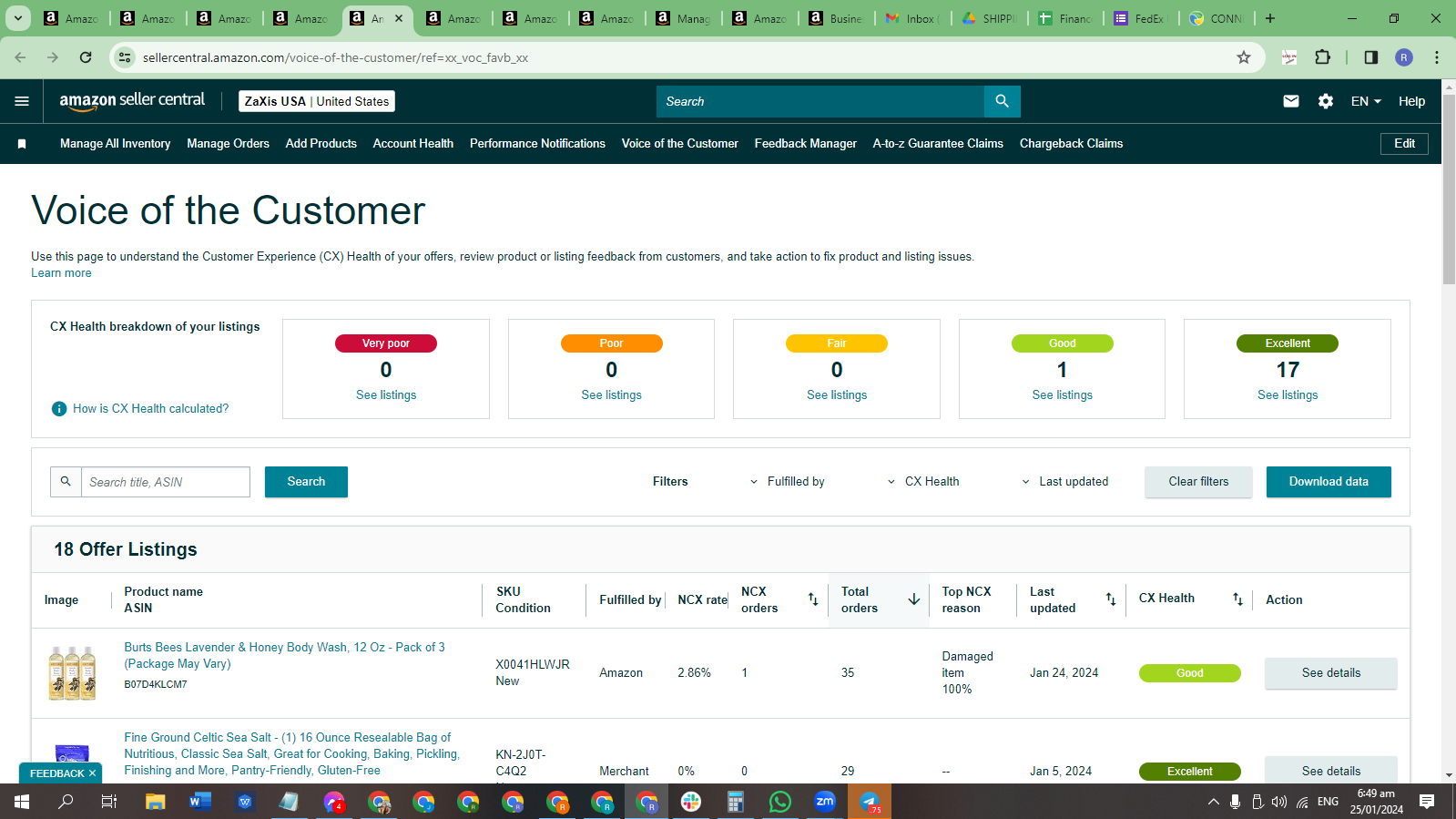Open Slack from the taskbar
1456x819 pixels.
pos(691,802)
